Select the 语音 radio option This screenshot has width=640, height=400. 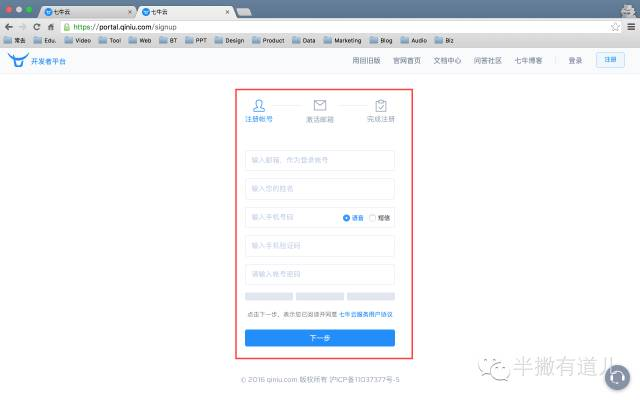(347, 217)
